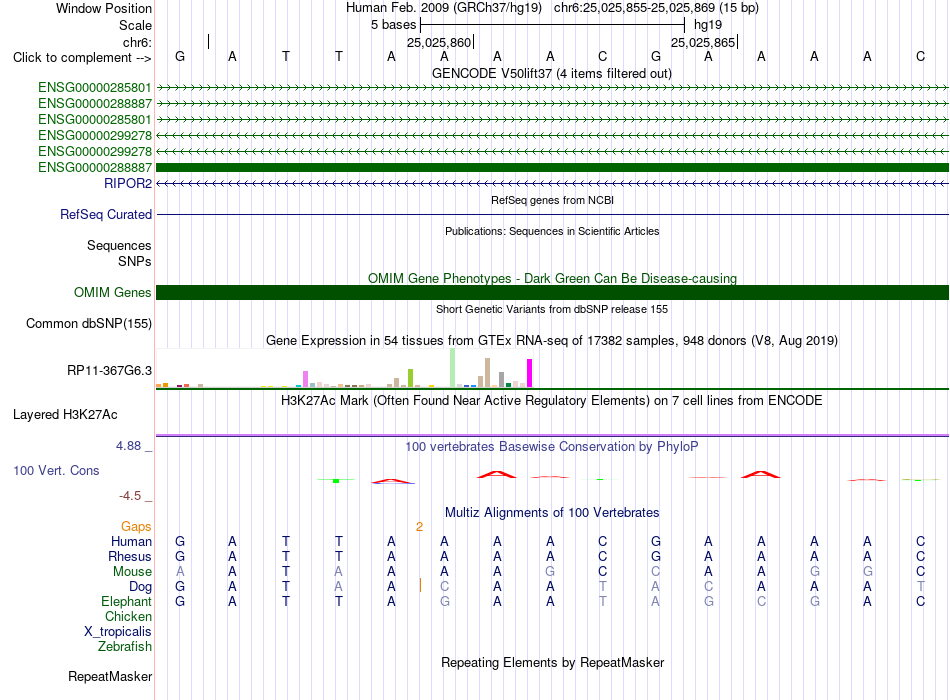This screenshot has height=700, width=950.
Task: Click 100 vertebrates Basewise Conservation PhyloP title
Action: click(x=552, y=447)
